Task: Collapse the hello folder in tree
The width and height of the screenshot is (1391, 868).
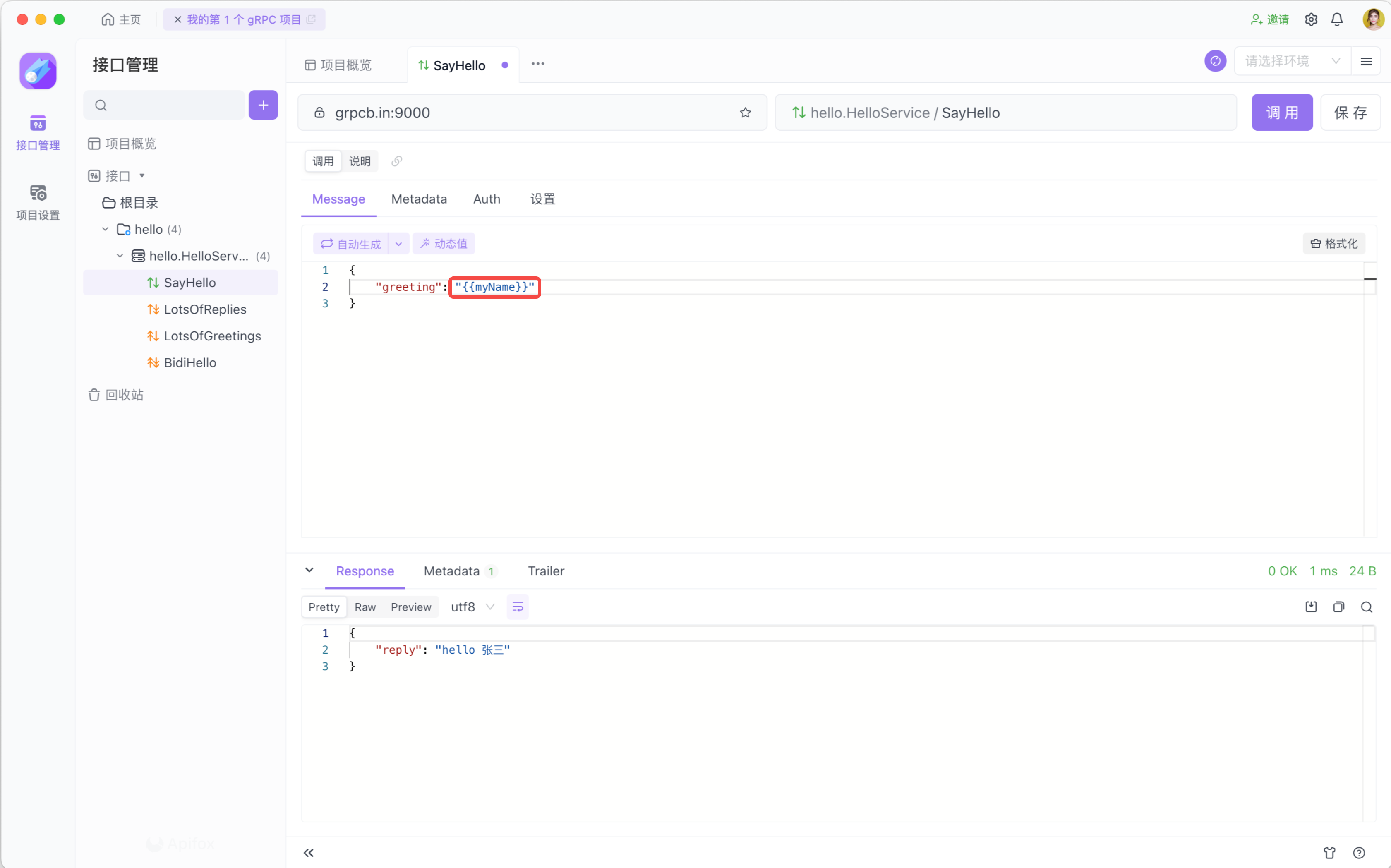Action: point(105,229)
